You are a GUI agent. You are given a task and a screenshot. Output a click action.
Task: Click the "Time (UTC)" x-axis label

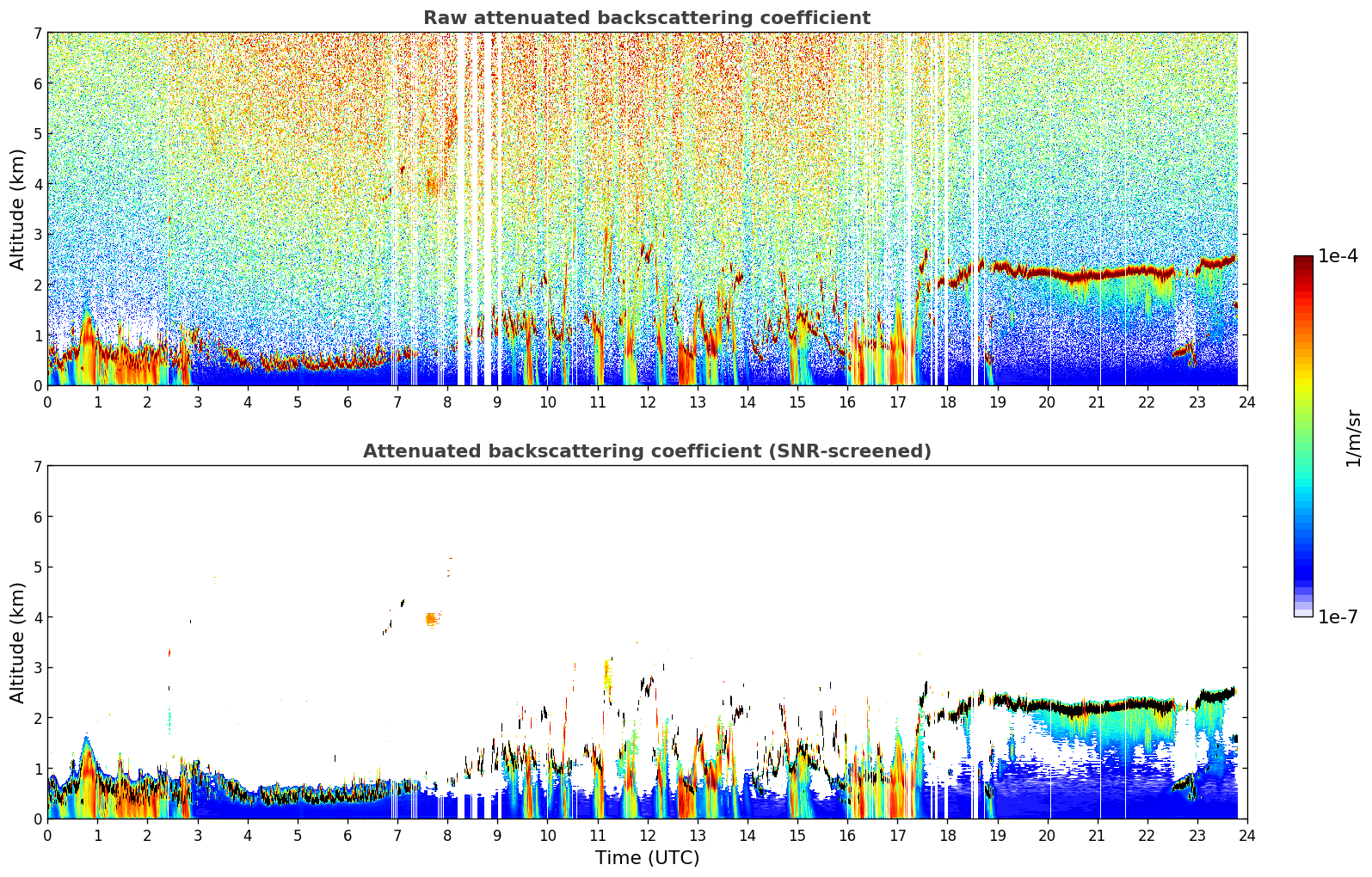[647, 858]
